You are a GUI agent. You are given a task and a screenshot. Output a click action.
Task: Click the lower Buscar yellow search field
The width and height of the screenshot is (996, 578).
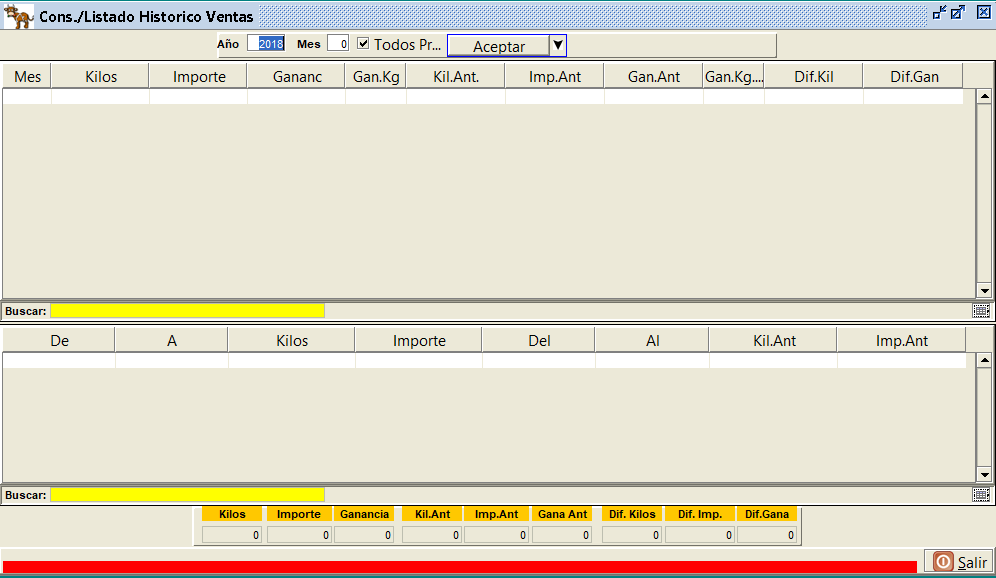coord(187,494)
